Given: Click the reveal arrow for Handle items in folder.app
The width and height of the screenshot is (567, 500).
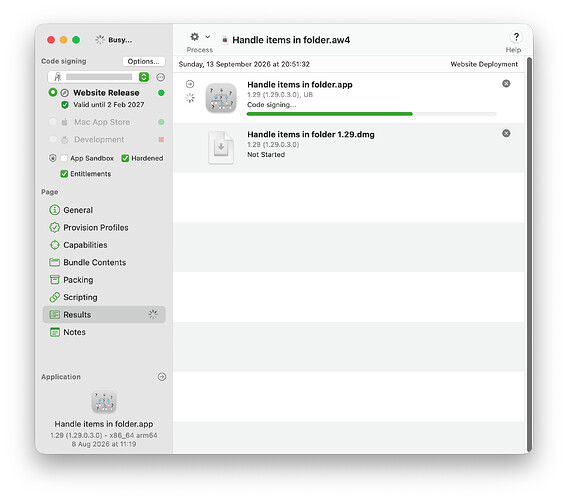Looking at the screenshot, I should click(x=190, y=84).
